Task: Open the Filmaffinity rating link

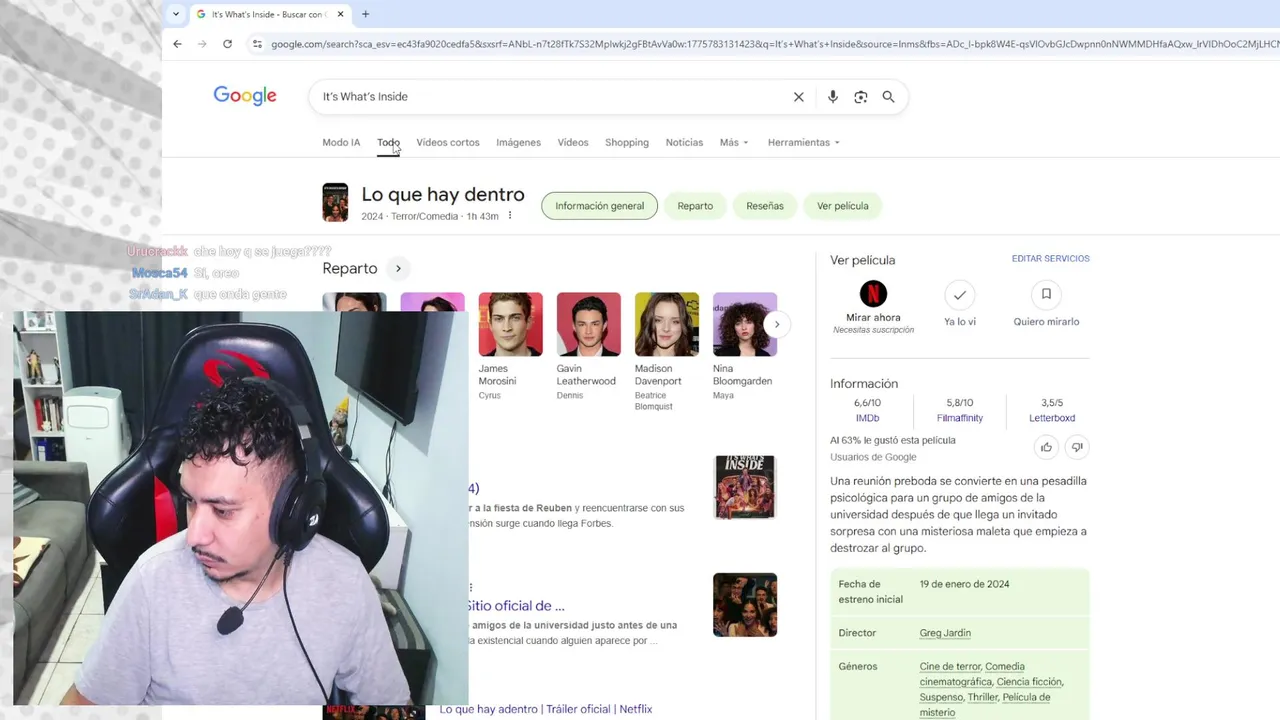Action: (x=960, y=418)
